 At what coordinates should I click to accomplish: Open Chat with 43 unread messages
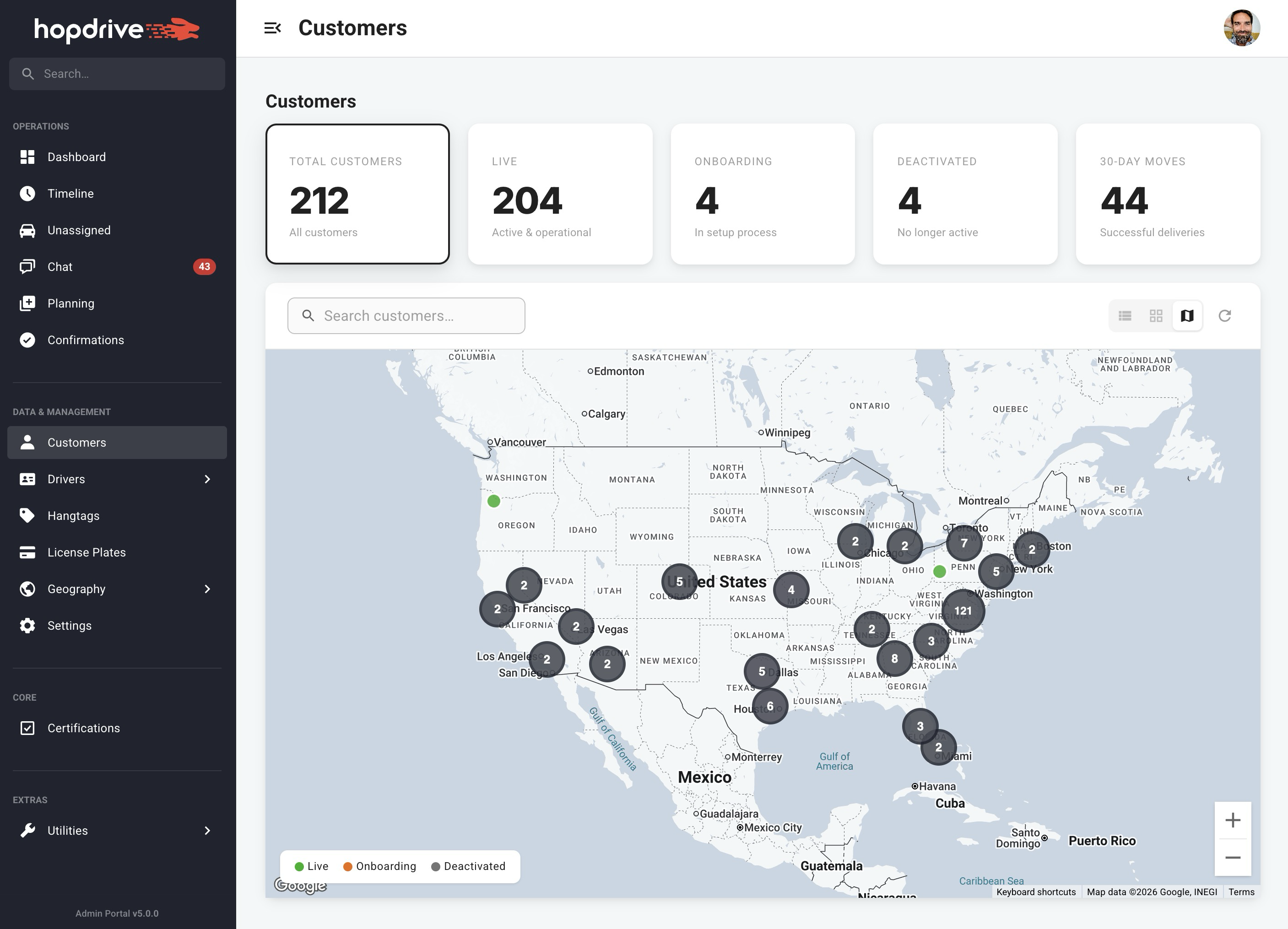pos(59,266)
